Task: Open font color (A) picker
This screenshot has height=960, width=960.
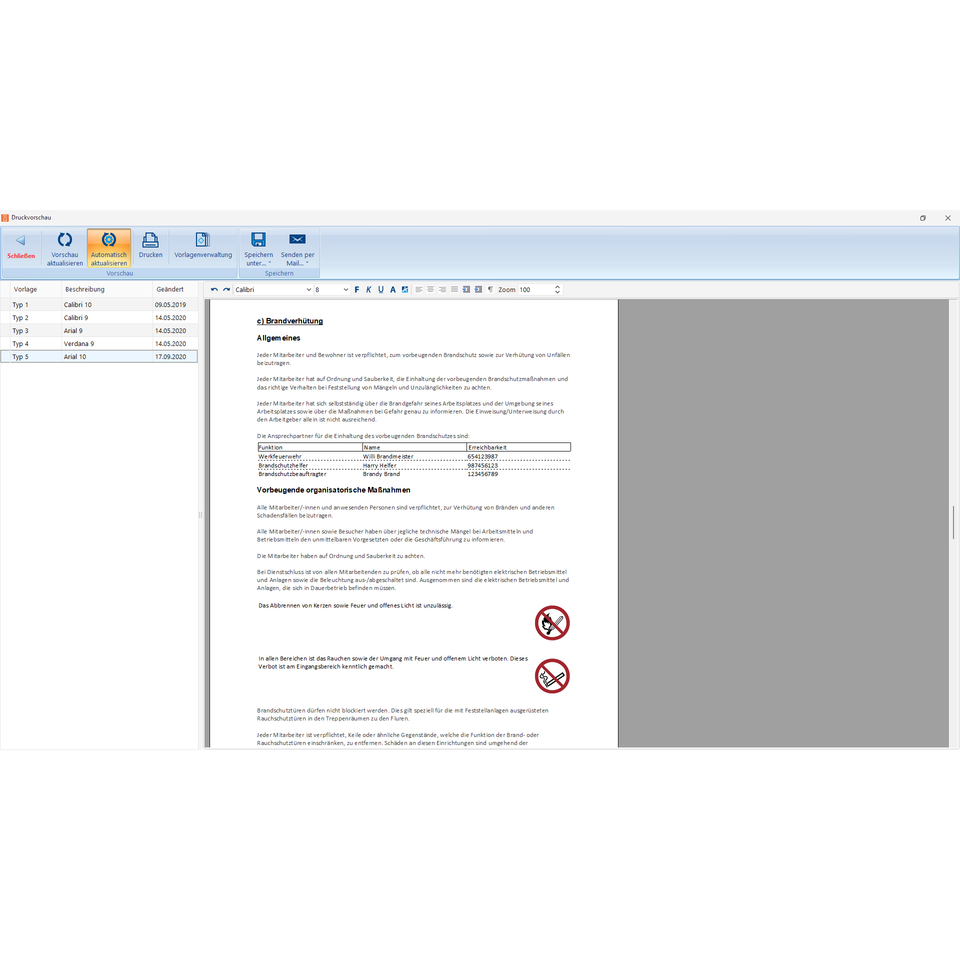Action: [393, 290]
